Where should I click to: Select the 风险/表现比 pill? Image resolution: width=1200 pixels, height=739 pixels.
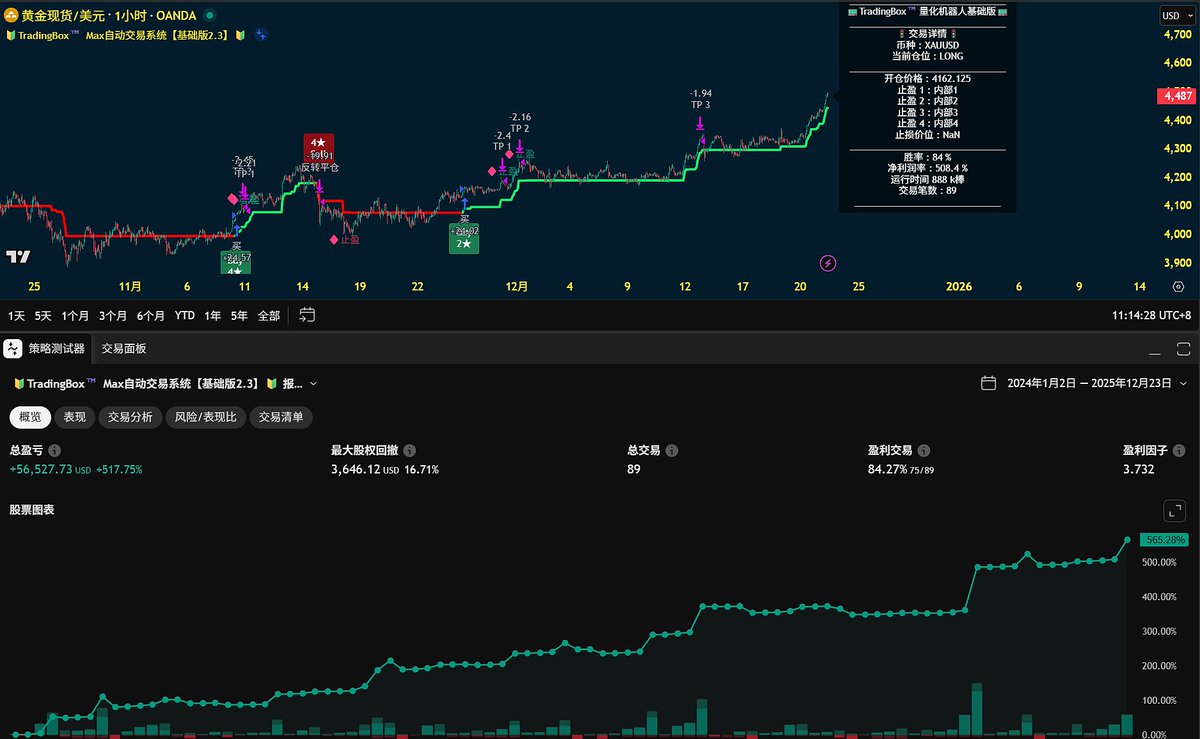point(206,417)
